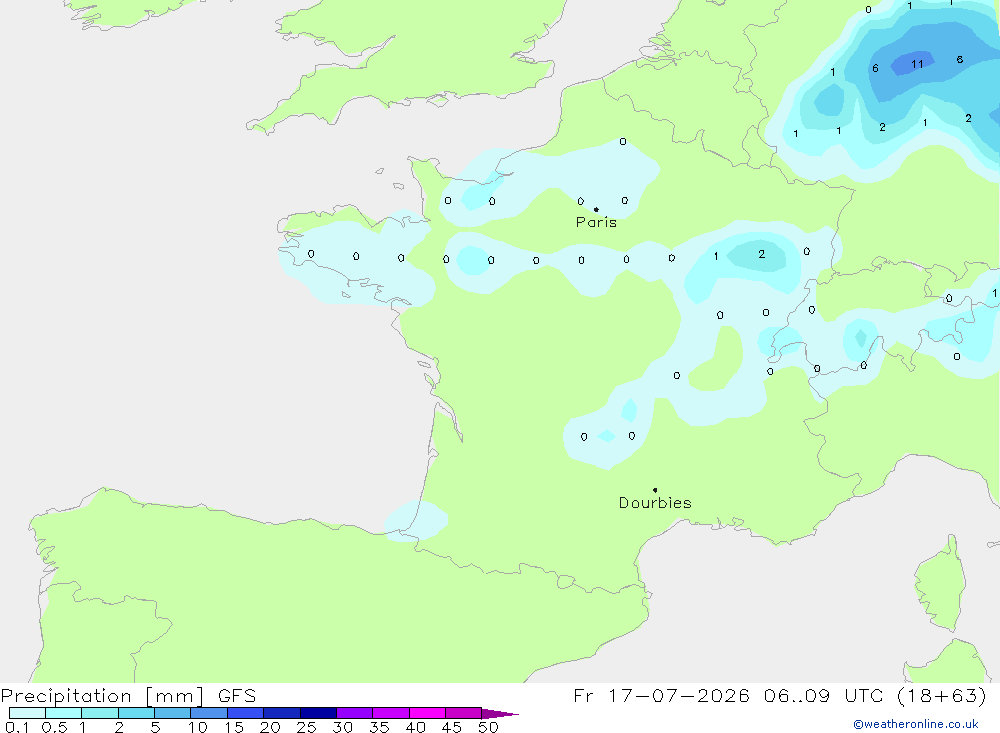The width and height of the screenshot is (1000, 733).
Task: Click the legend label '35'
Action: coord(379,727)
